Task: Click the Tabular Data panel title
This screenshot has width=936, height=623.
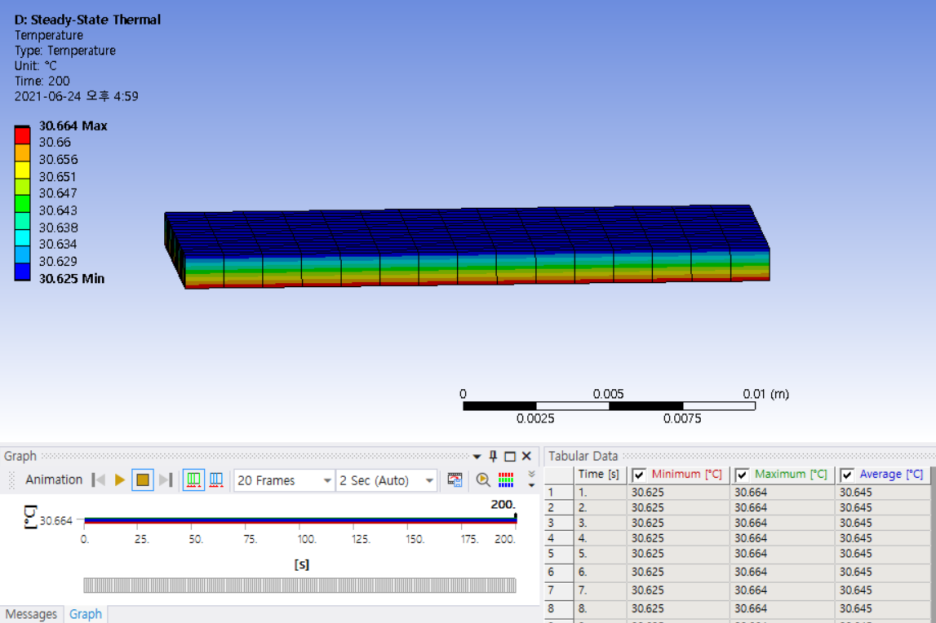Action: pos(583,457)
